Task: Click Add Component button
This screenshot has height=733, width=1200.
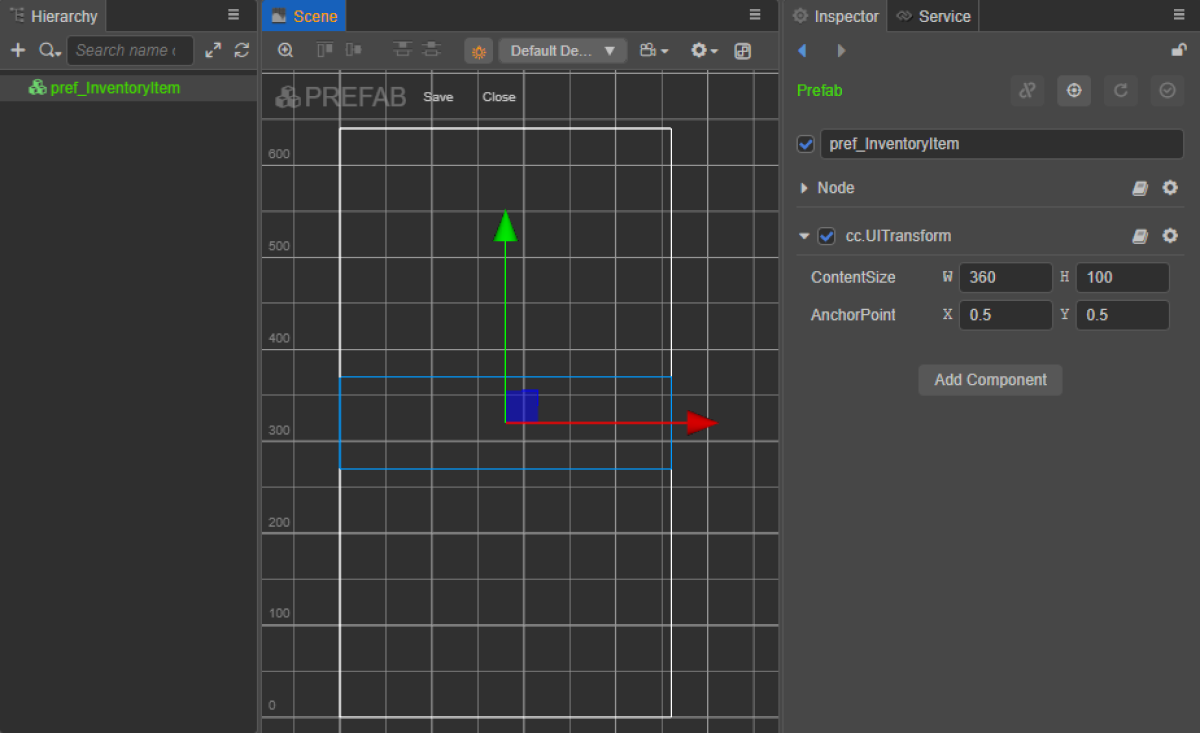Action: (x=990, y=380)
